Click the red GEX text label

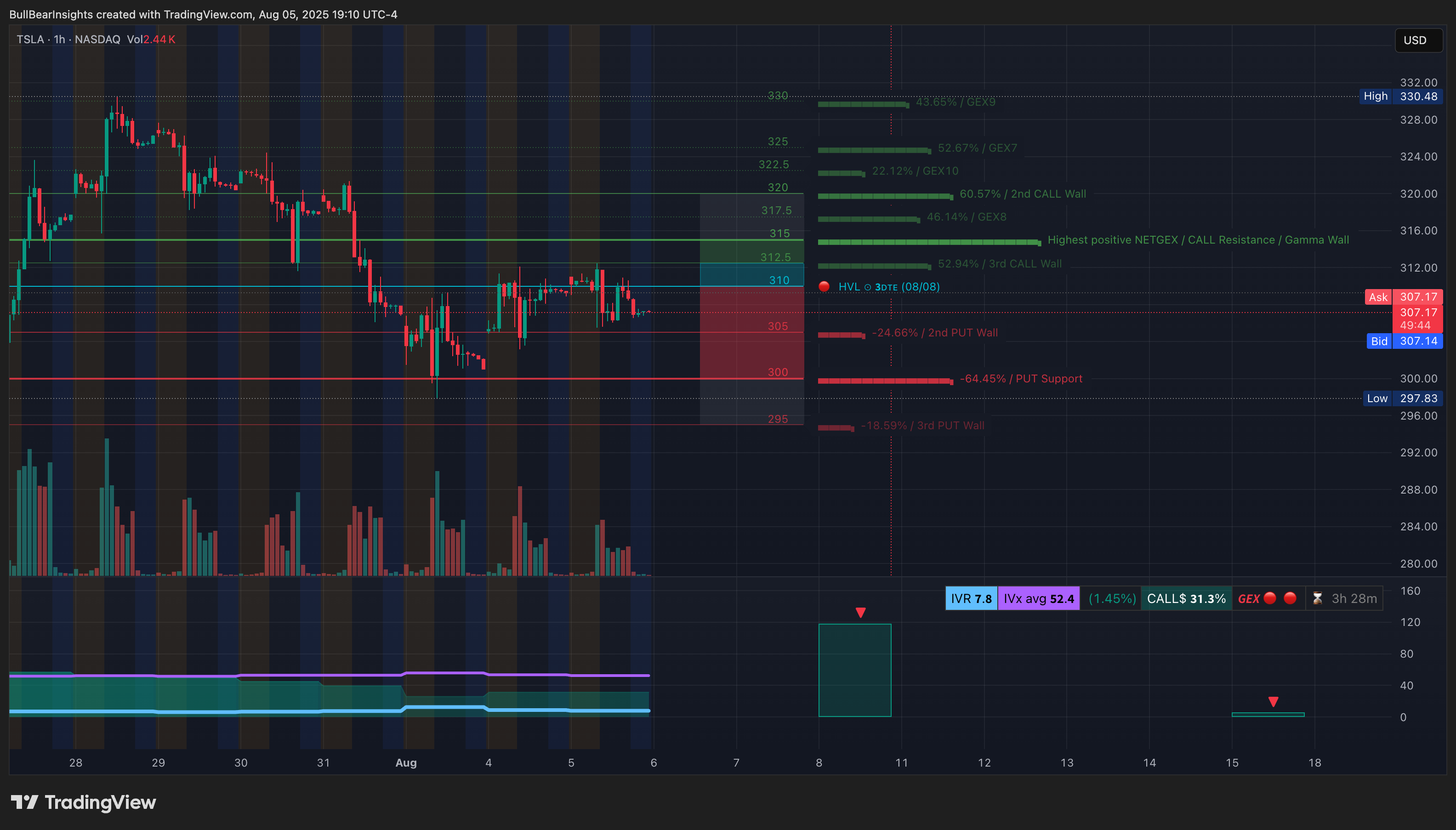point(1248,598)
